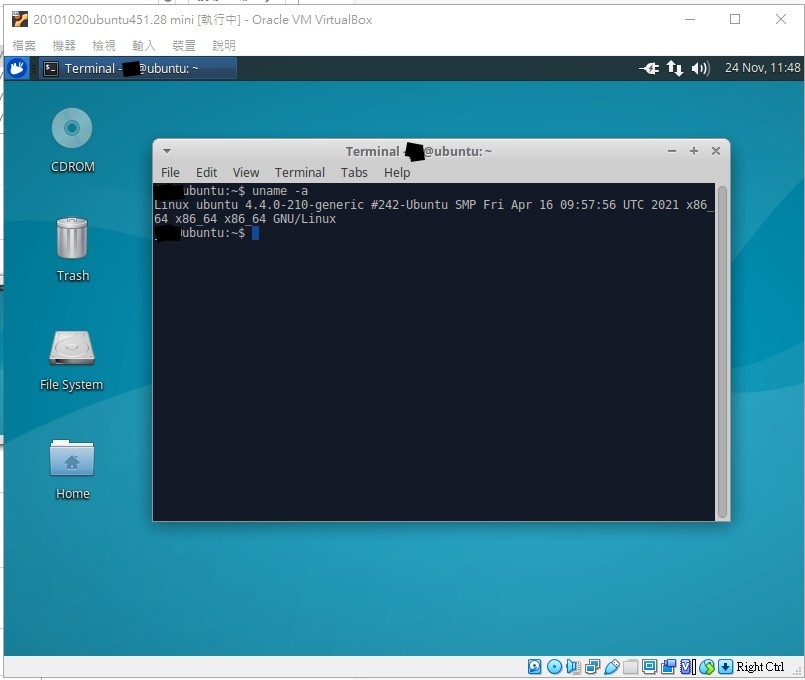Maximize the terminal window with plus button

tap(694, 151)
